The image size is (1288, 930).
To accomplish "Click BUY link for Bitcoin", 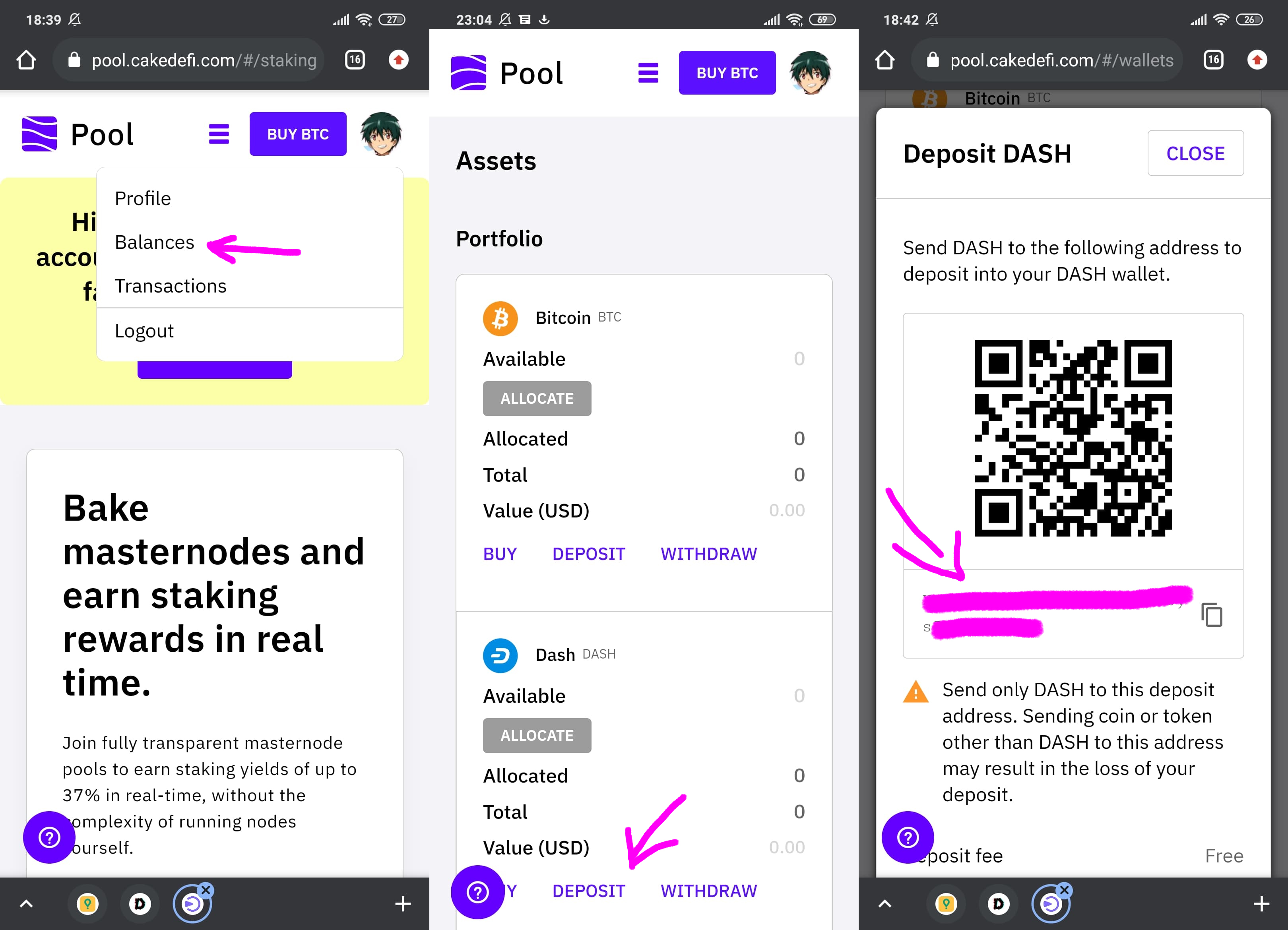I will (x=500, y=554).
